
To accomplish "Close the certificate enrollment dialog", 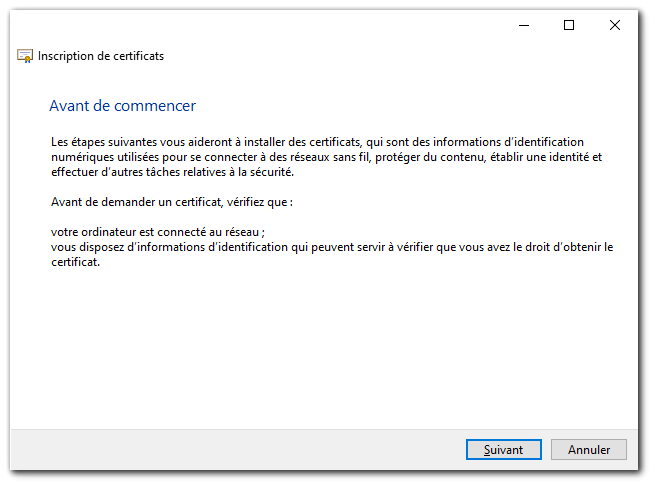I will [615, 26].
